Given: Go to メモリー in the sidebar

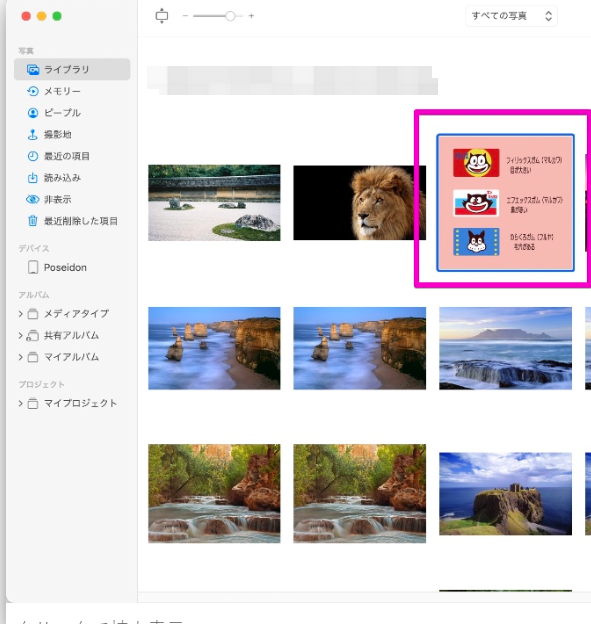Looking at the screenshot, I should [72, 91].
